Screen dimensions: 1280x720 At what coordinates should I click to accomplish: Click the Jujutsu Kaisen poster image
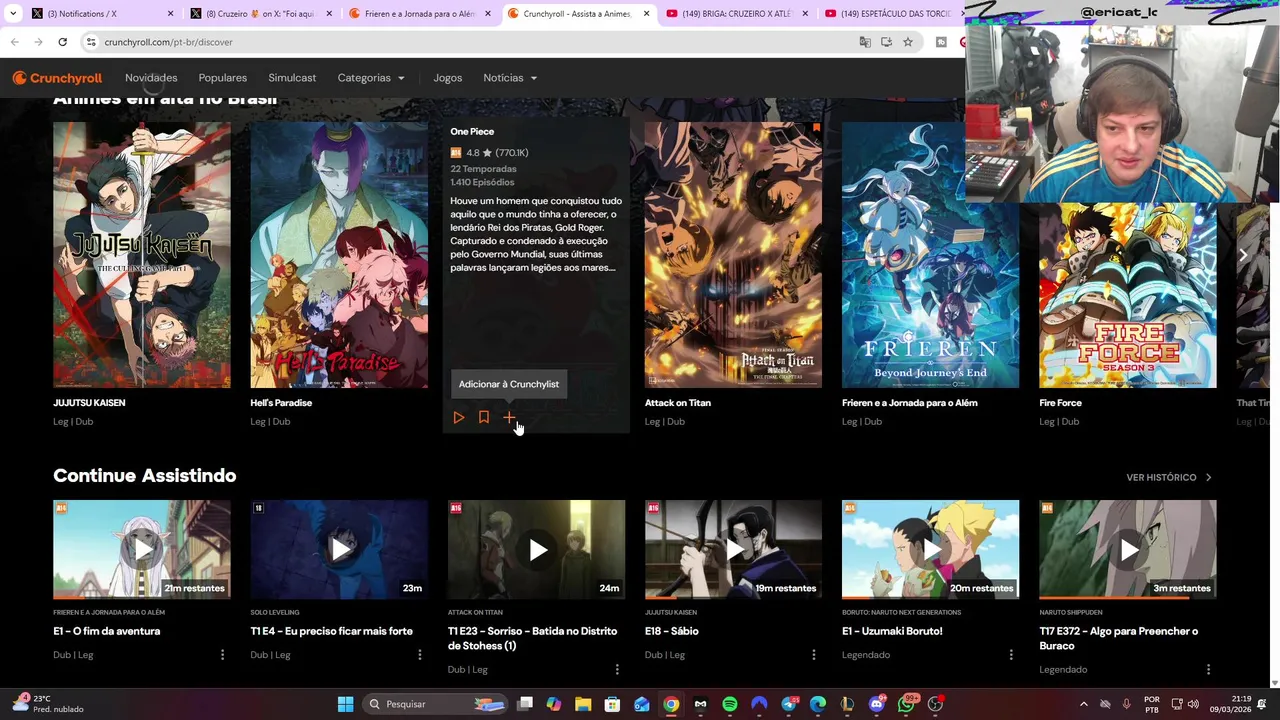[142, 255]
